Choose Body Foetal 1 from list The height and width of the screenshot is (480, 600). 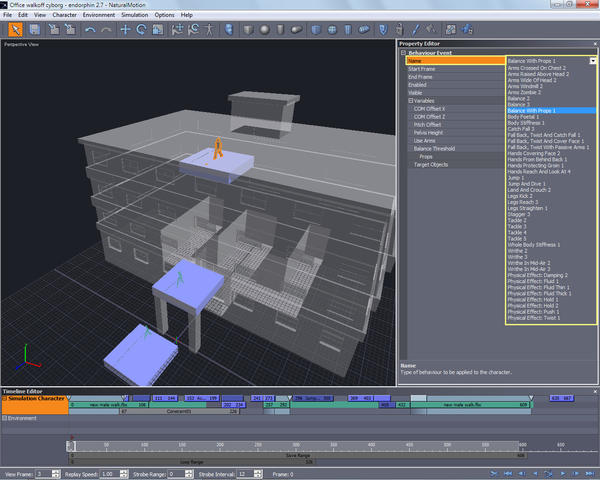523,117
